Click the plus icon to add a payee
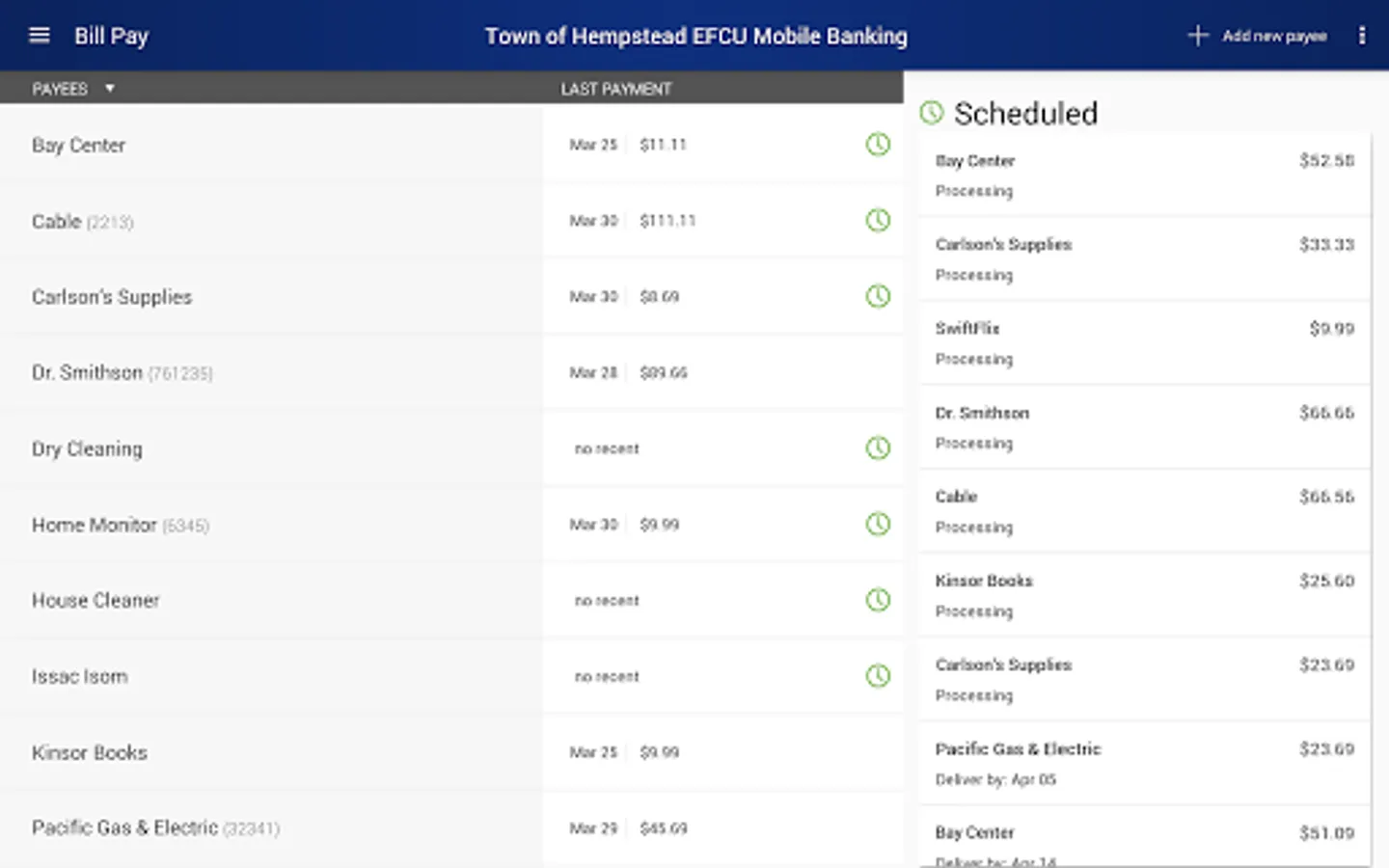Screen dimensions: 1389x868 coord(1198,36)
